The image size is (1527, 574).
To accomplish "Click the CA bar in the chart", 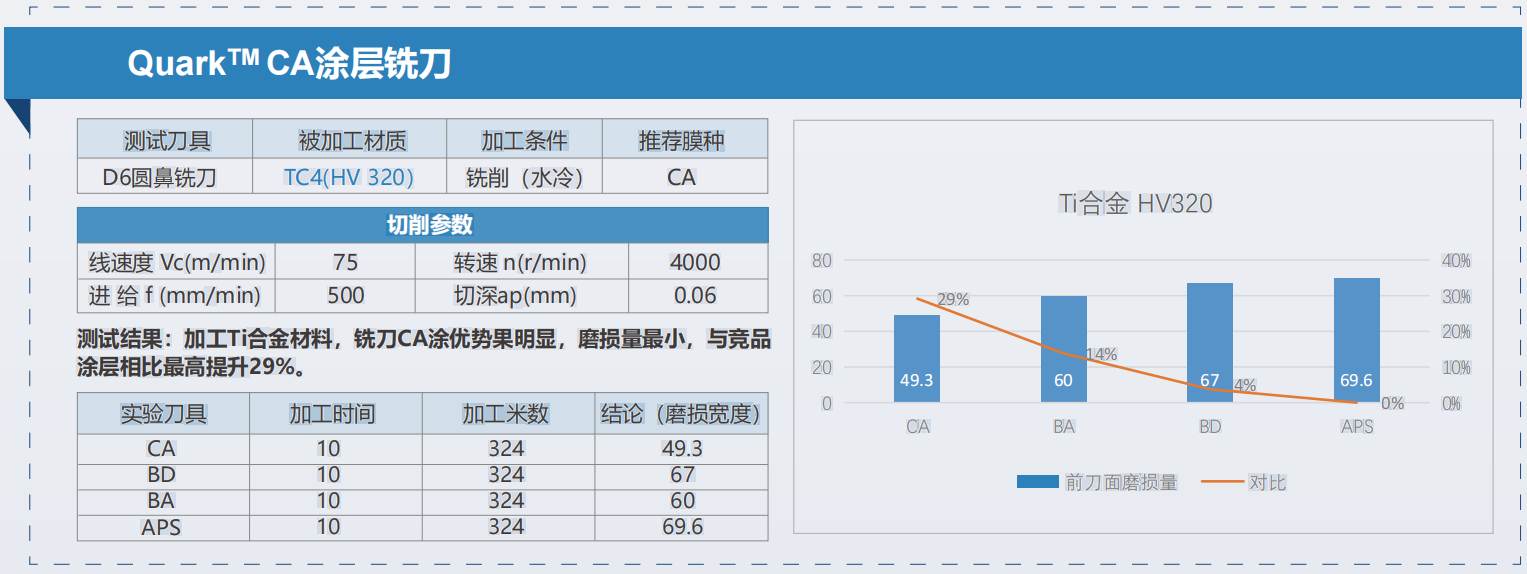I will (917, 359).
